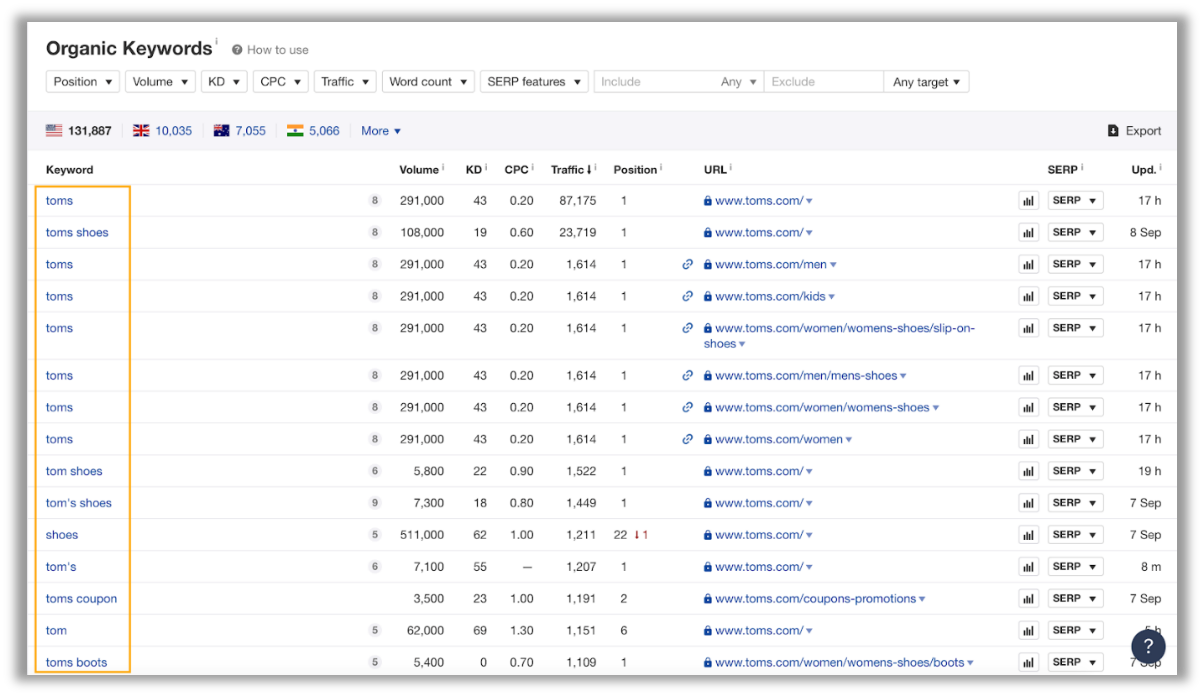Open the round question mark help button
1204x697 pixels.
(1148, 645)
